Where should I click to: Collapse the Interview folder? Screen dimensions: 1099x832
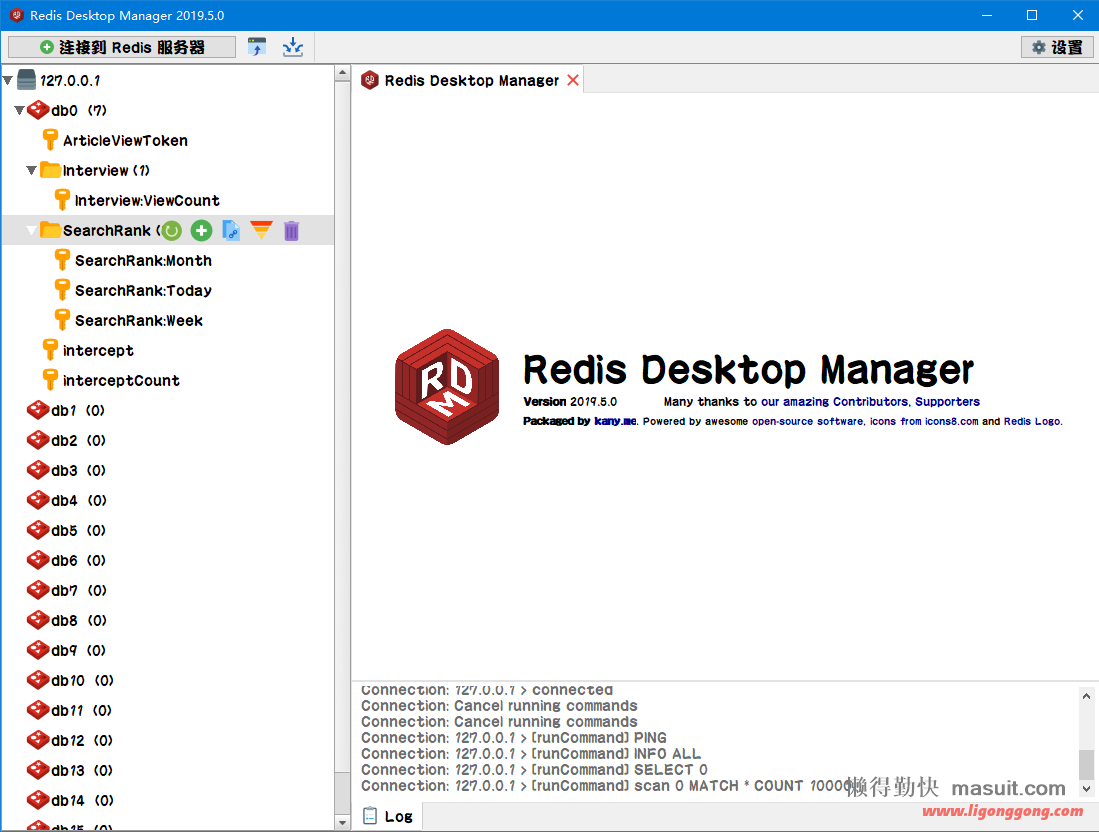(32, 170)
